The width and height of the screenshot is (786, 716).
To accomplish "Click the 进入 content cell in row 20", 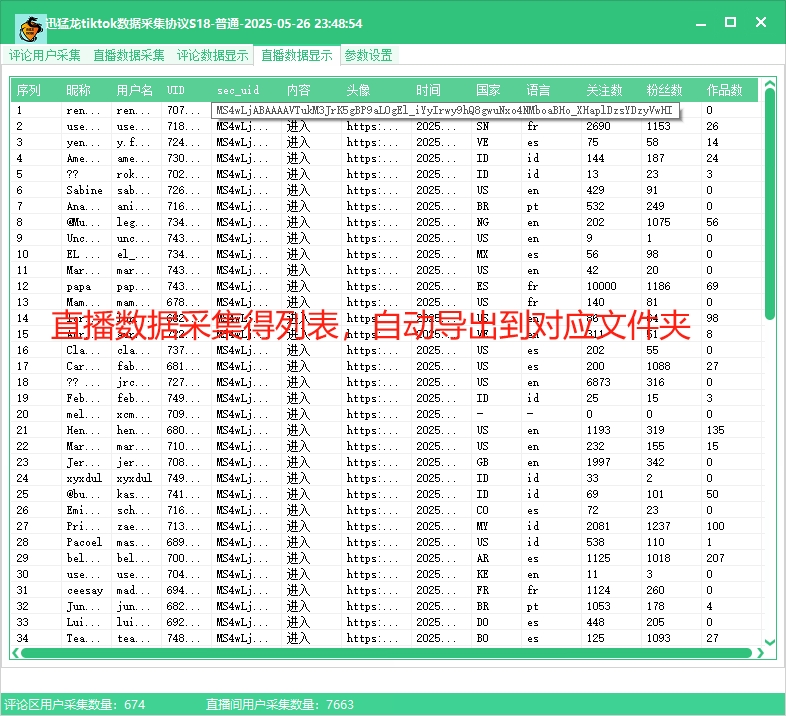I will (298, 414).
